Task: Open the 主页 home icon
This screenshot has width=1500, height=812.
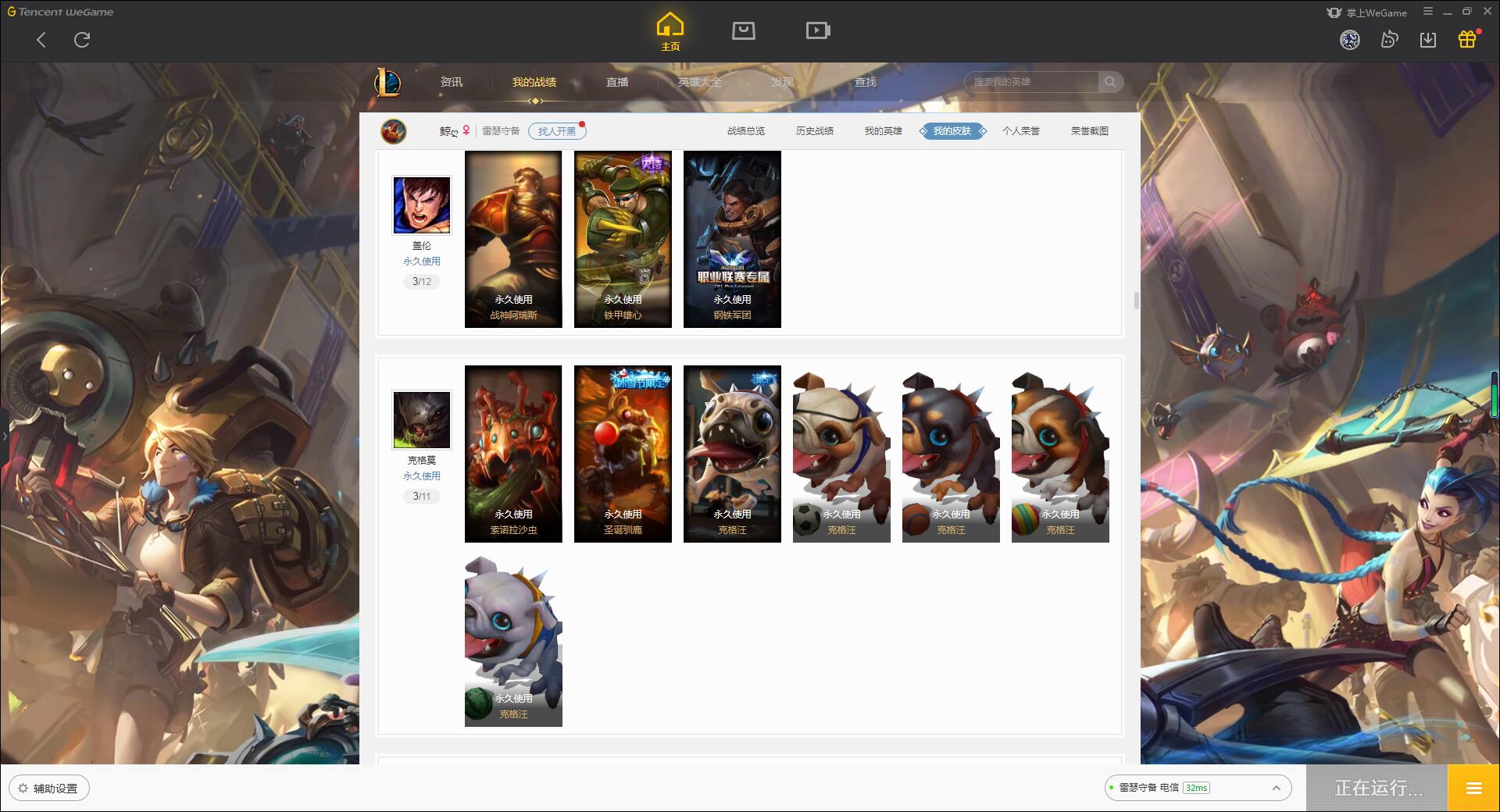Action: (670, 32)
